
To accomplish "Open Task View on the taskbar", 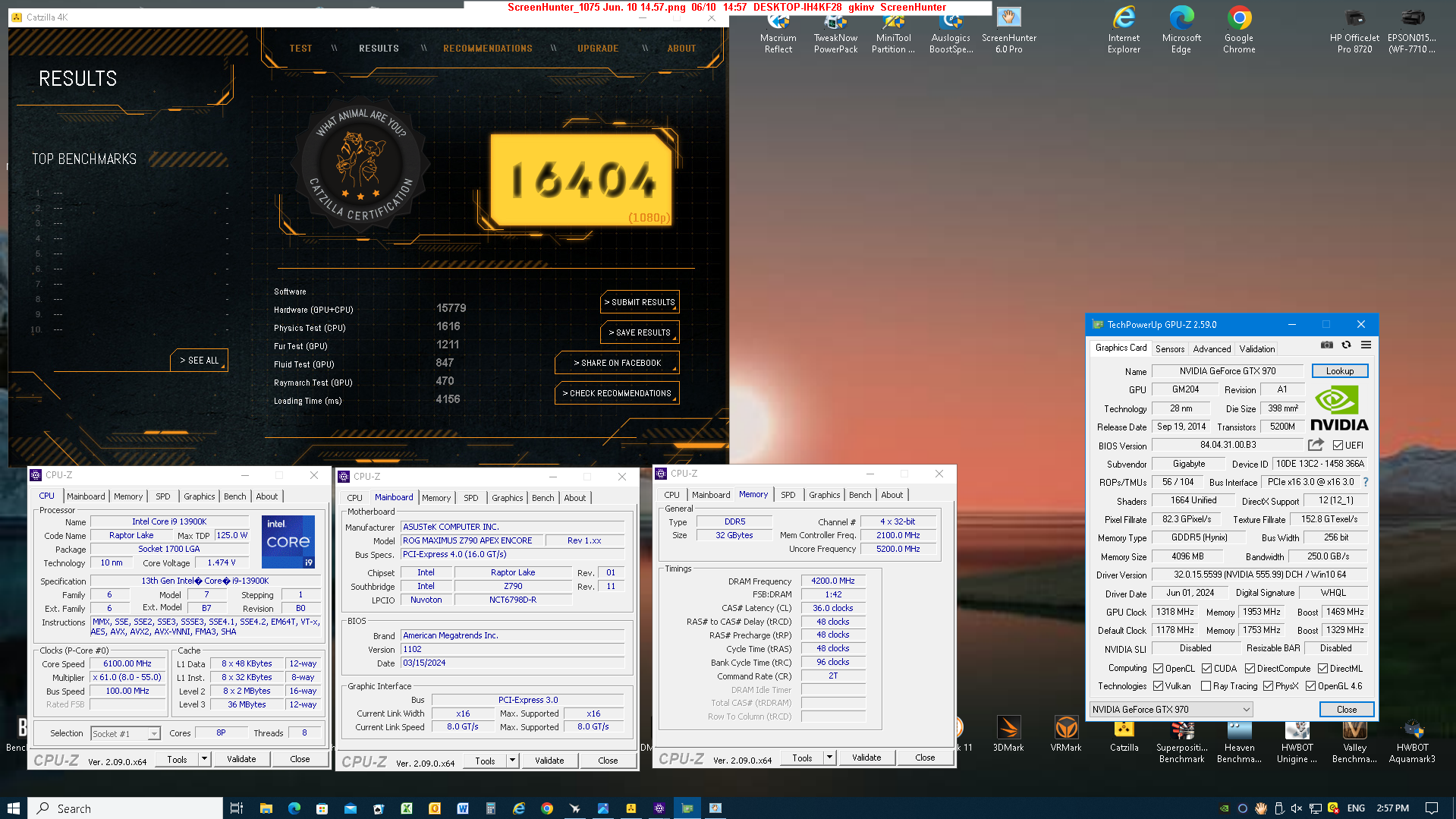I will click(236, 808).
